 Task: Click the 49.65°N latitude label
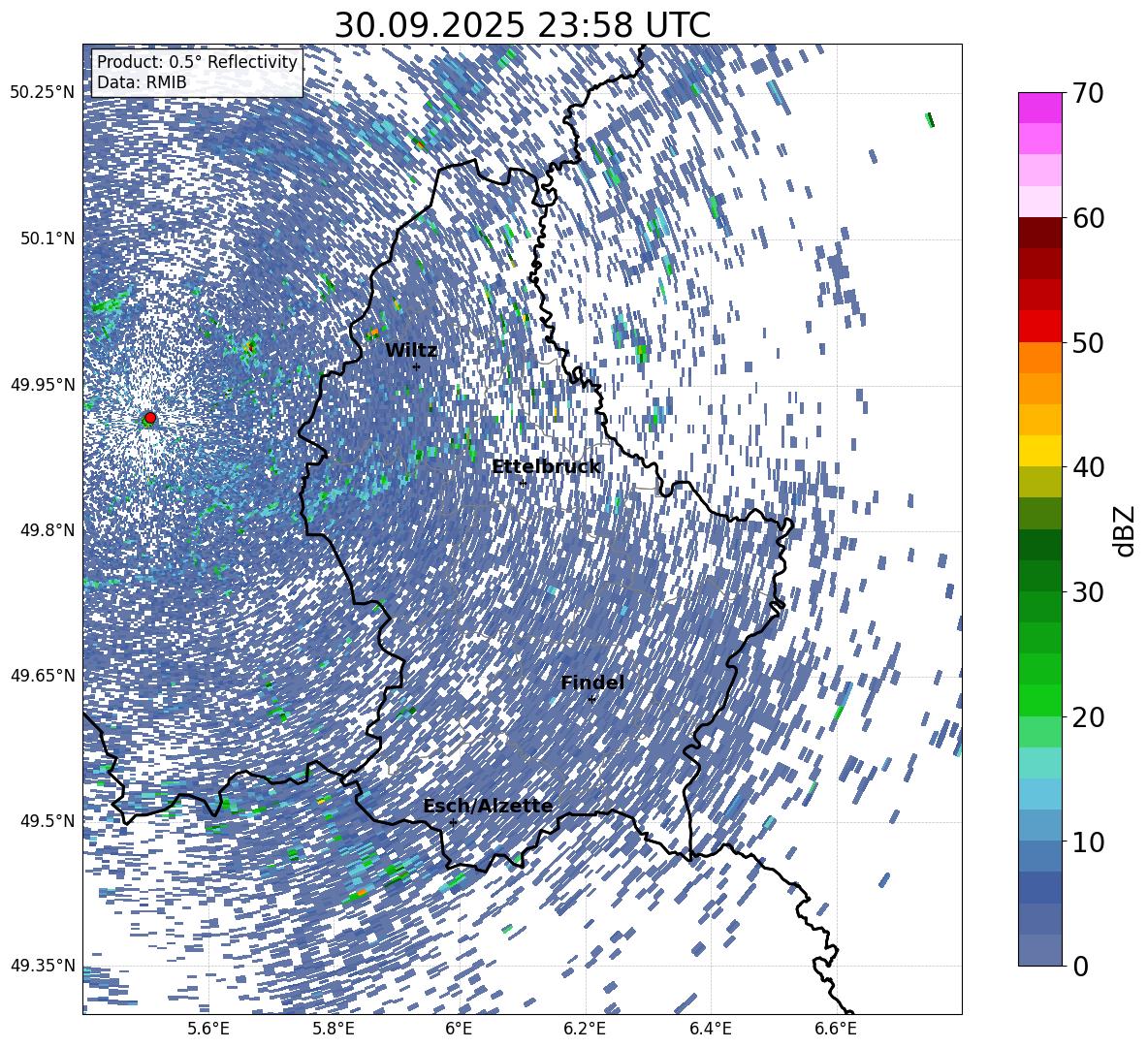coord(43,675)
